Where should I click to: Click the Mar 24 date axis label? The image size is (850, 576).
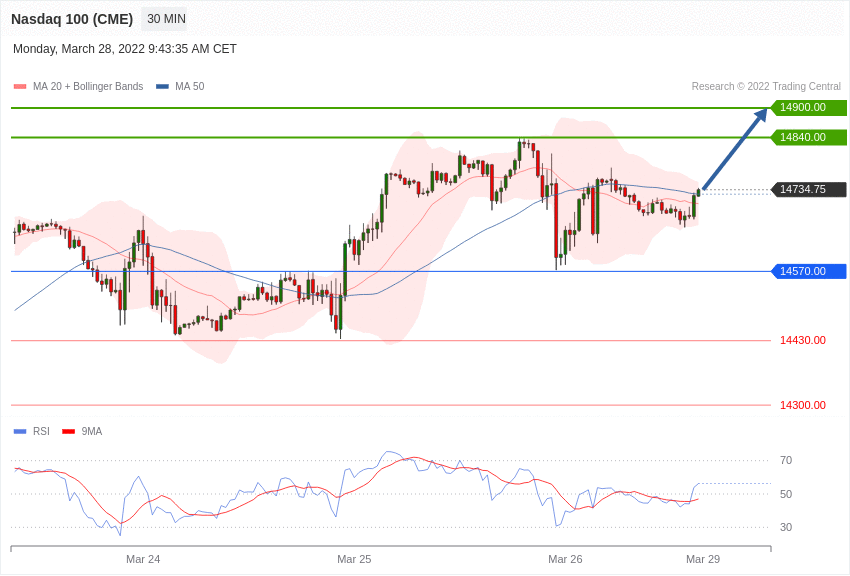143,559
